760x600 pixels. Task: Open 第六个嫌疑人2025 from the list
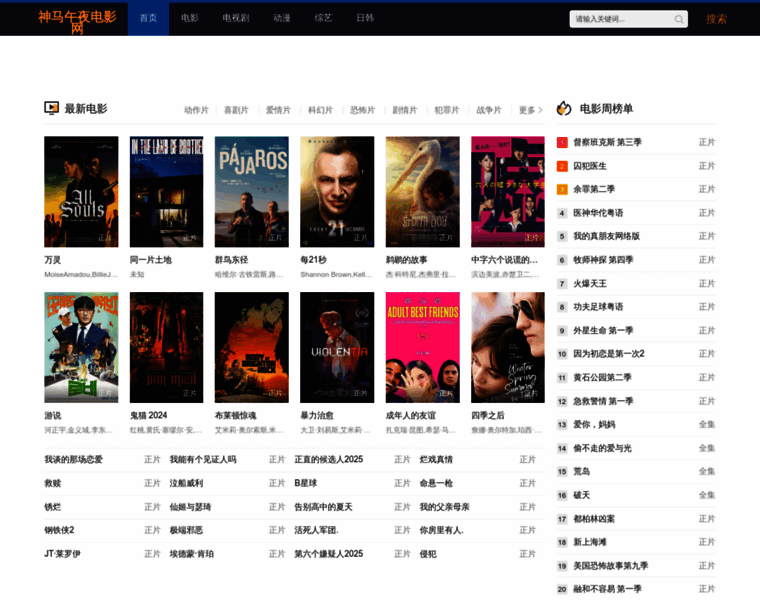click(328, 554)
